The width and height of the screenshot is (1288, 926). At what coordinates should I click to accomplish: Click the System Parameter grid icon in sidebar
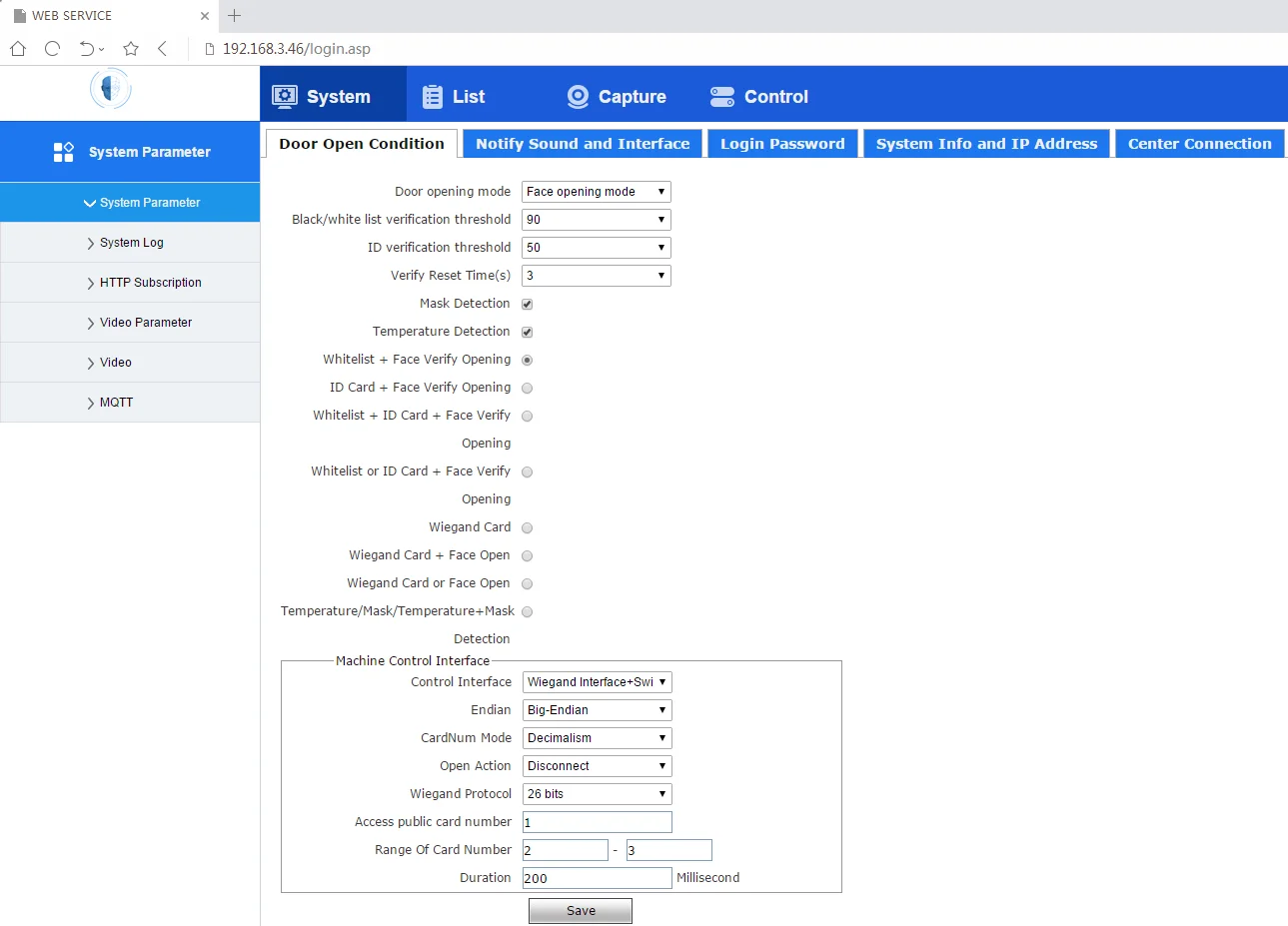(x=63, y=152)
